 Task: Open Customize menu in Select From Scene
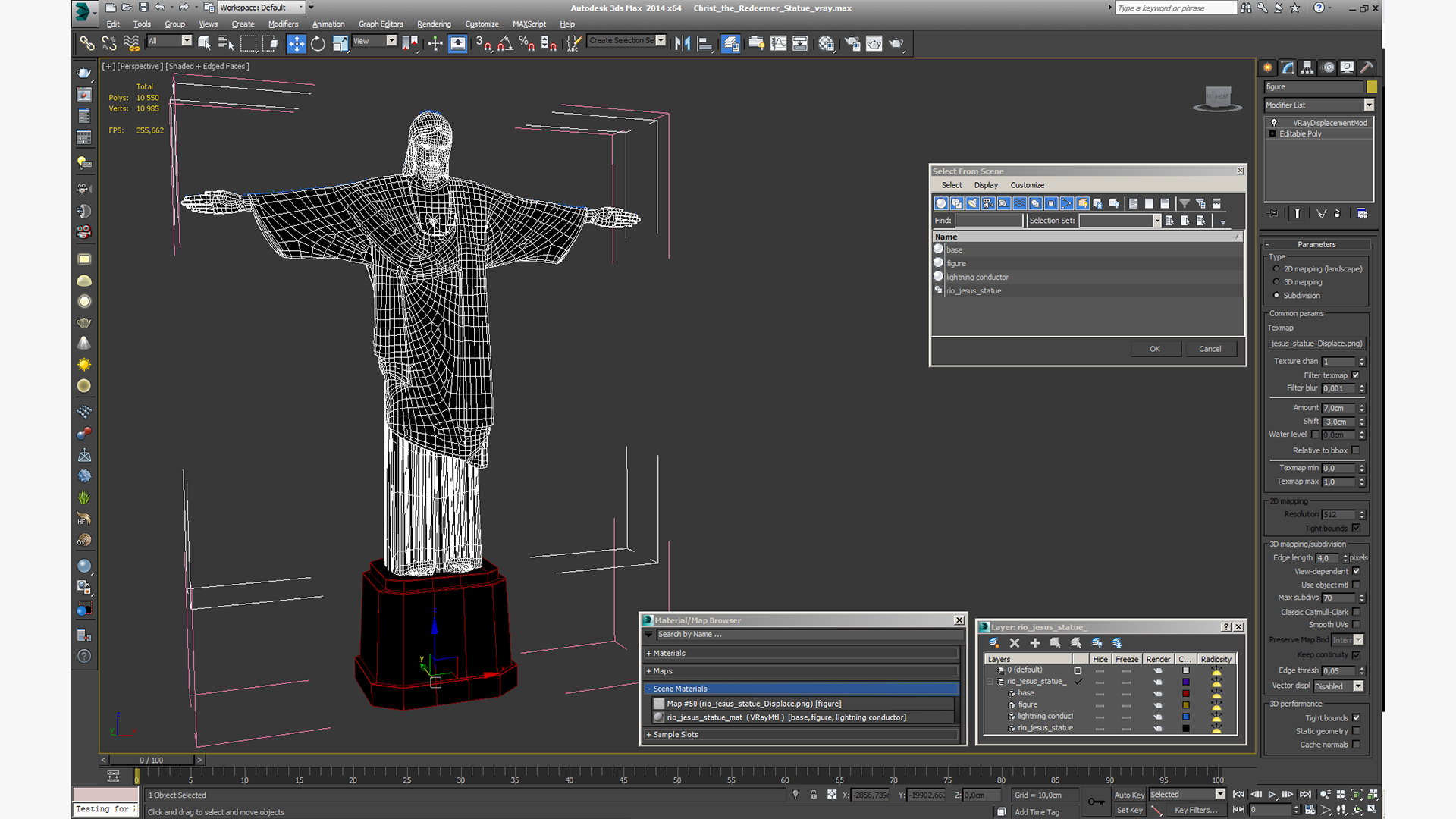(x=1028, y=185)
